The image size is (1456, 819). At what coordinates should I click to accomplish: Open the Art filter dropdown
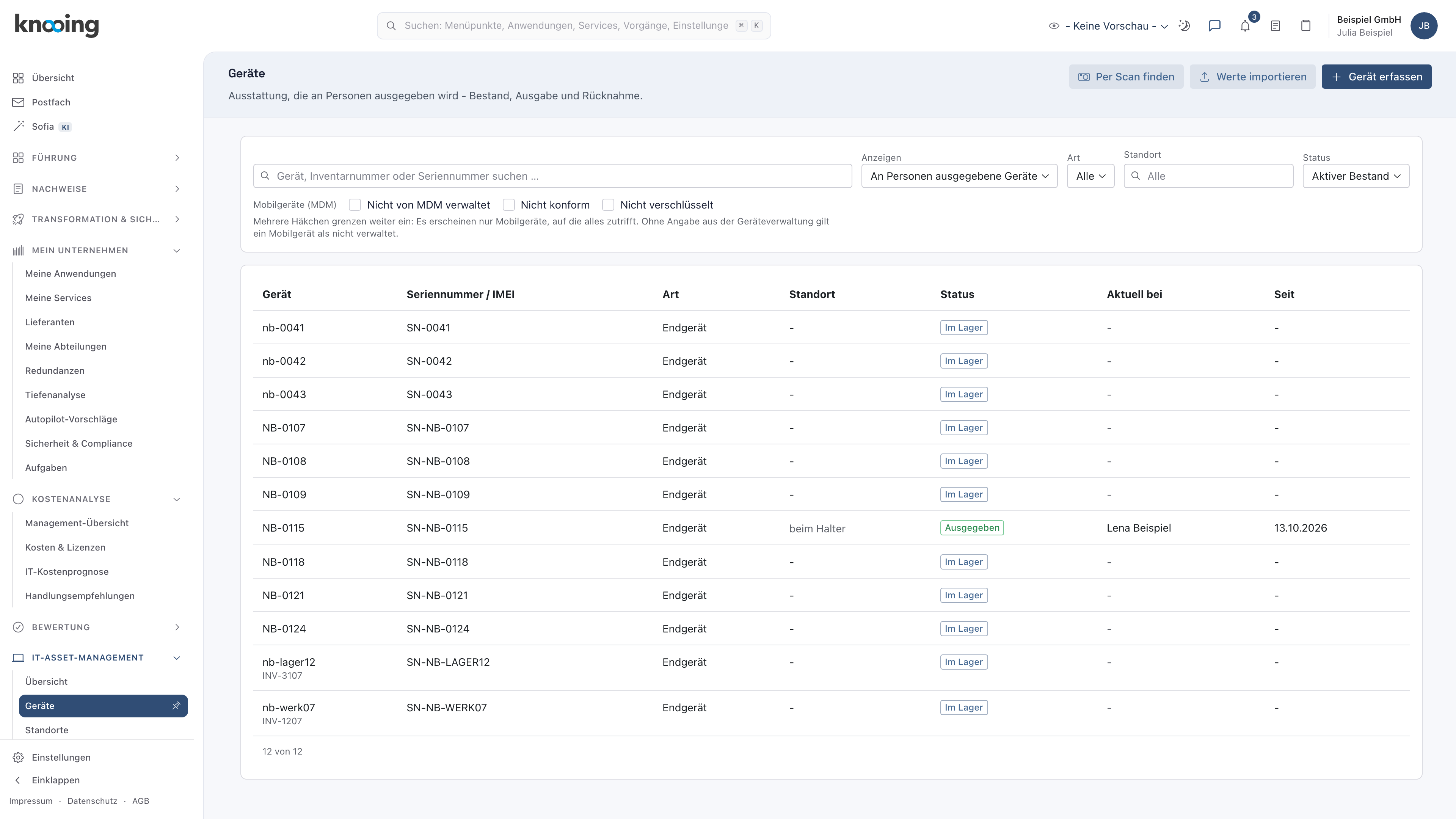tap(1090, 176)
